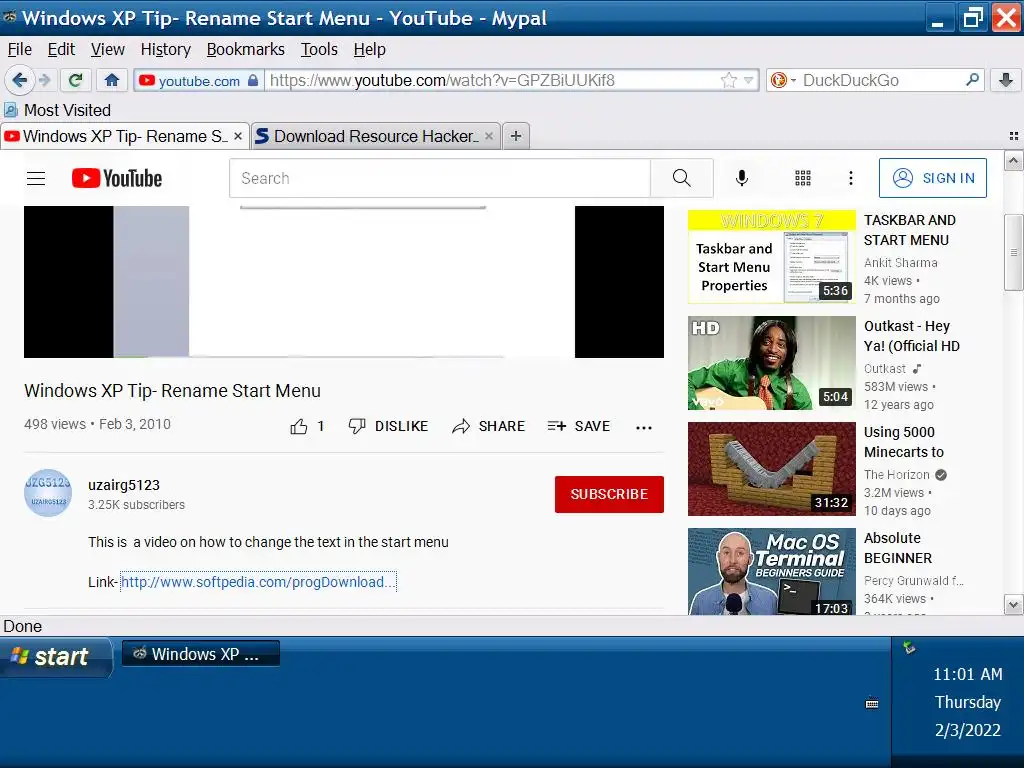Screen dimensions: 1024x768
Task: Click the system tray network icon
Action: [x=909, y=648]
